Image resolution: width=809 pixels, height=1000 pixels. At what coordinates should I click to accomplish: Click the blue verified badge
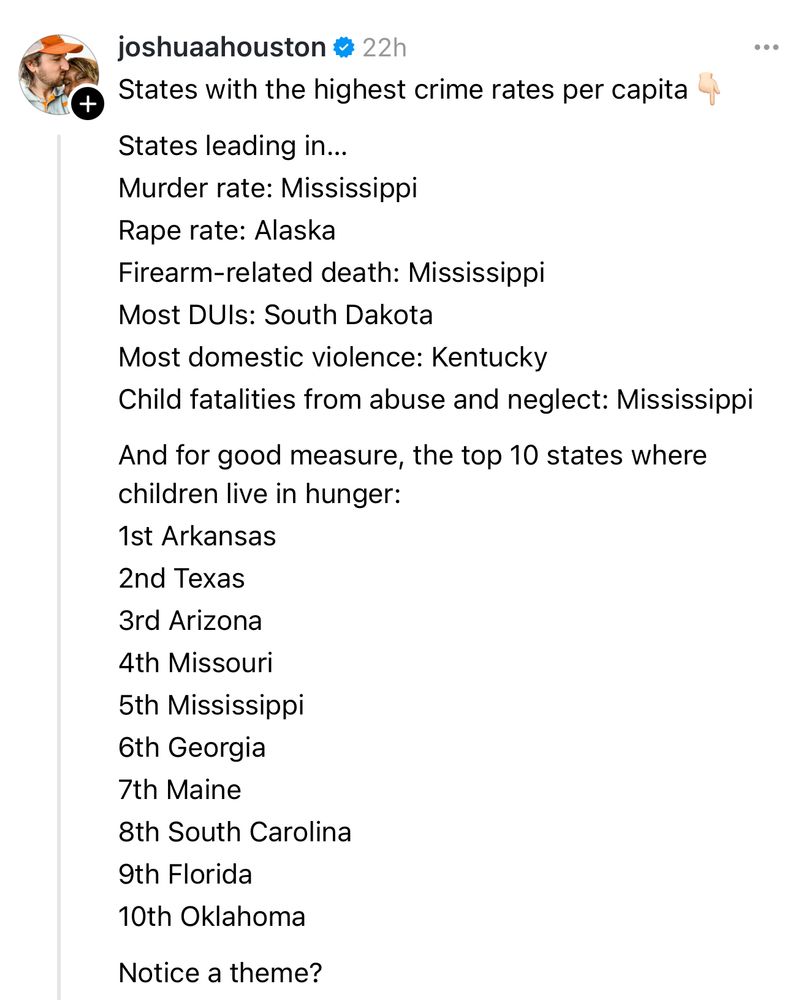(x=343, y=47)
